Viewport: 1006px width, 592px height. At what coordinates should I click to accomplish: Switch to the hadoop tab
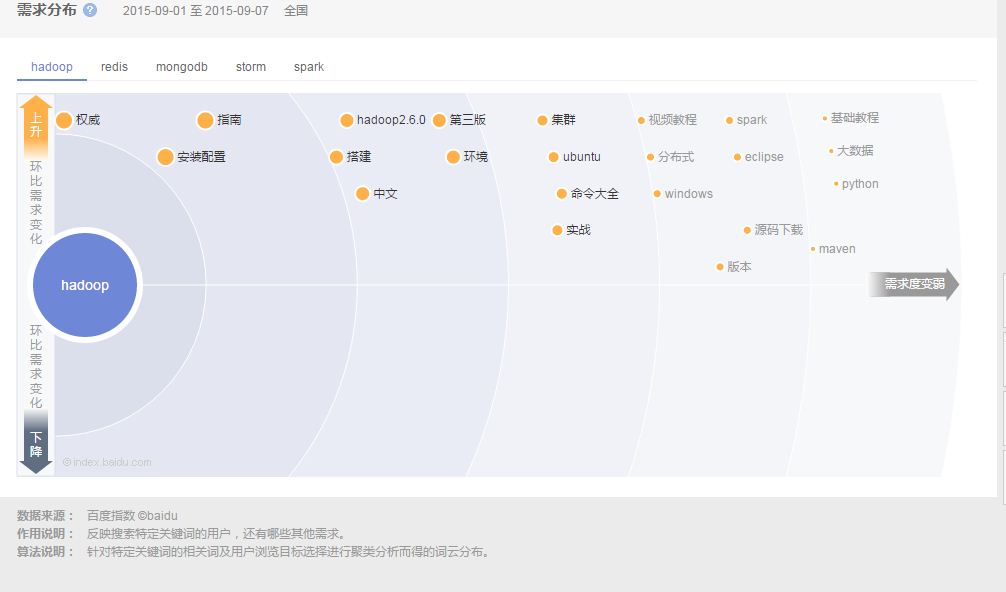pyautogui.click(x=52, y=67)
